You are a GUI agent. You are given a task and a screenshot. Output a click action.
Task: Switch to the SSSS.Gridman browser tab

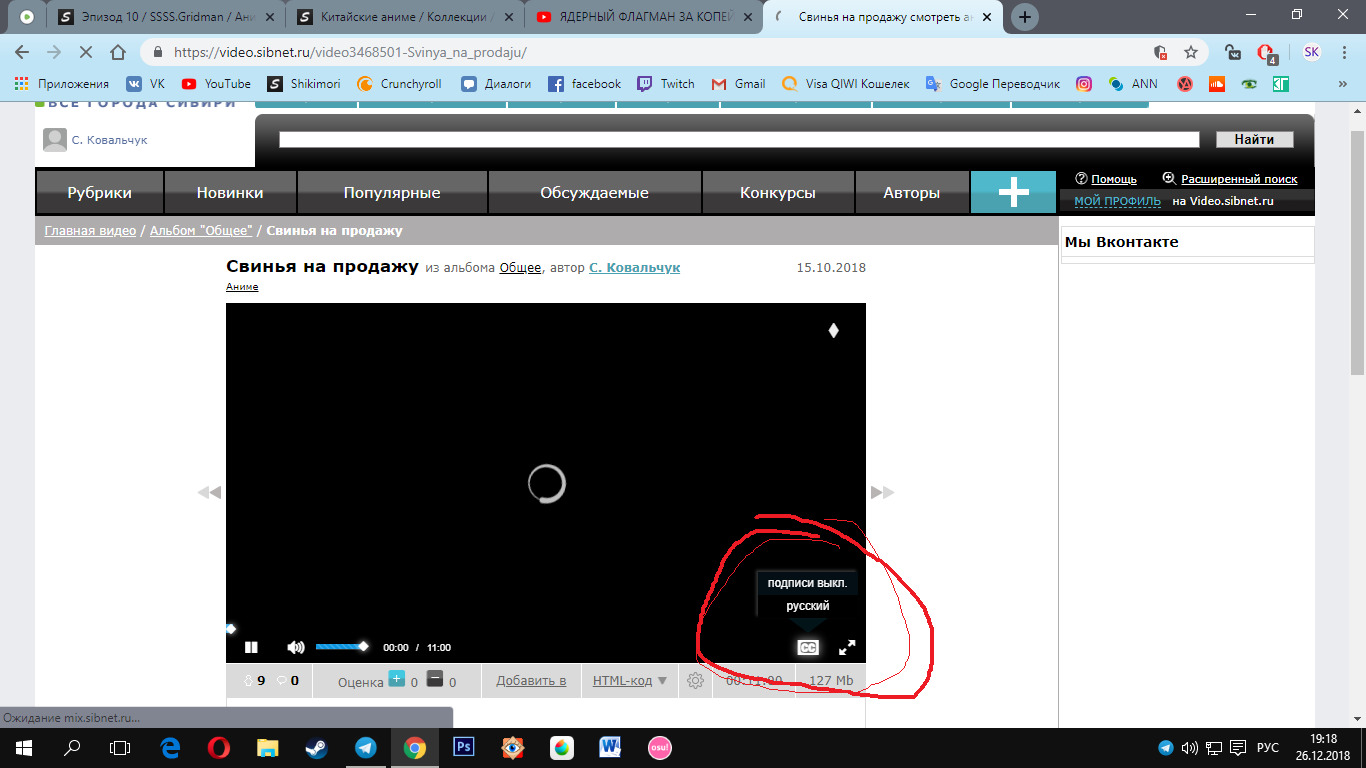point(165,17)
